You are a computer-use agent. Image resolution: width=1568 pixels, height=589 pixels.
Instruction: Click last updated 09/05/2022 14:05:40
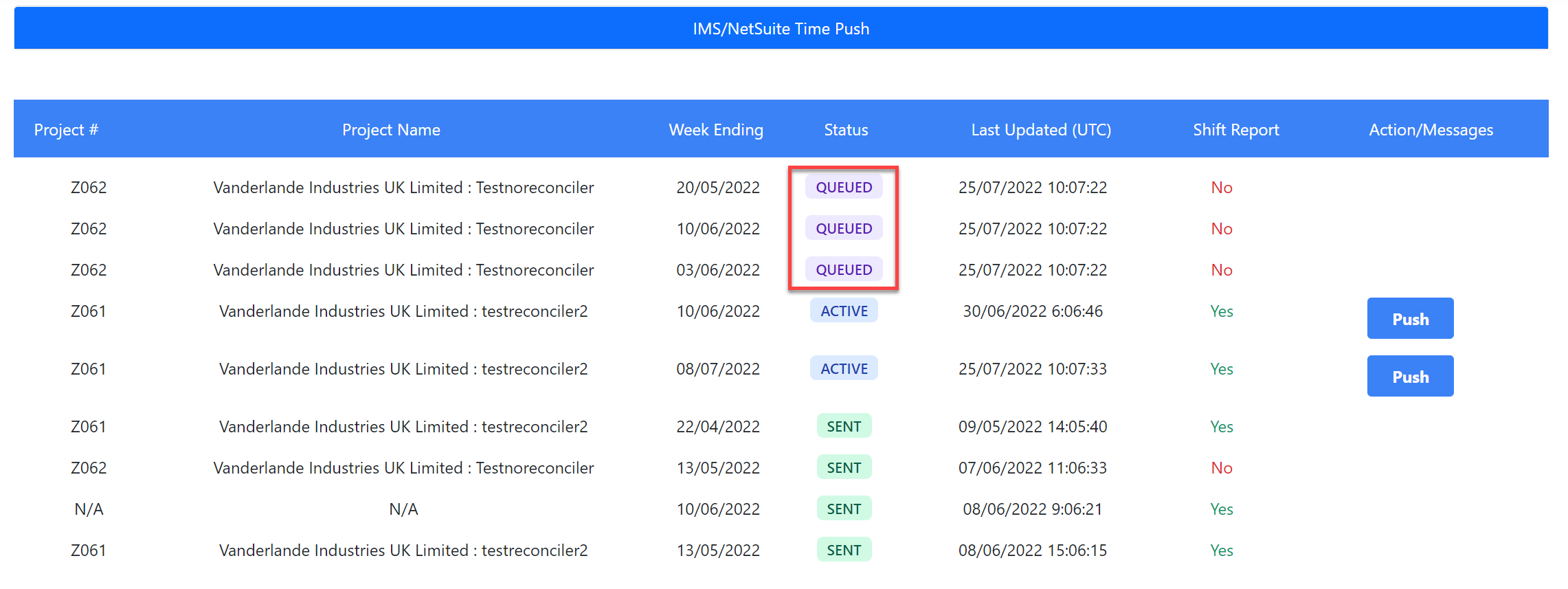pos(1033,427)
